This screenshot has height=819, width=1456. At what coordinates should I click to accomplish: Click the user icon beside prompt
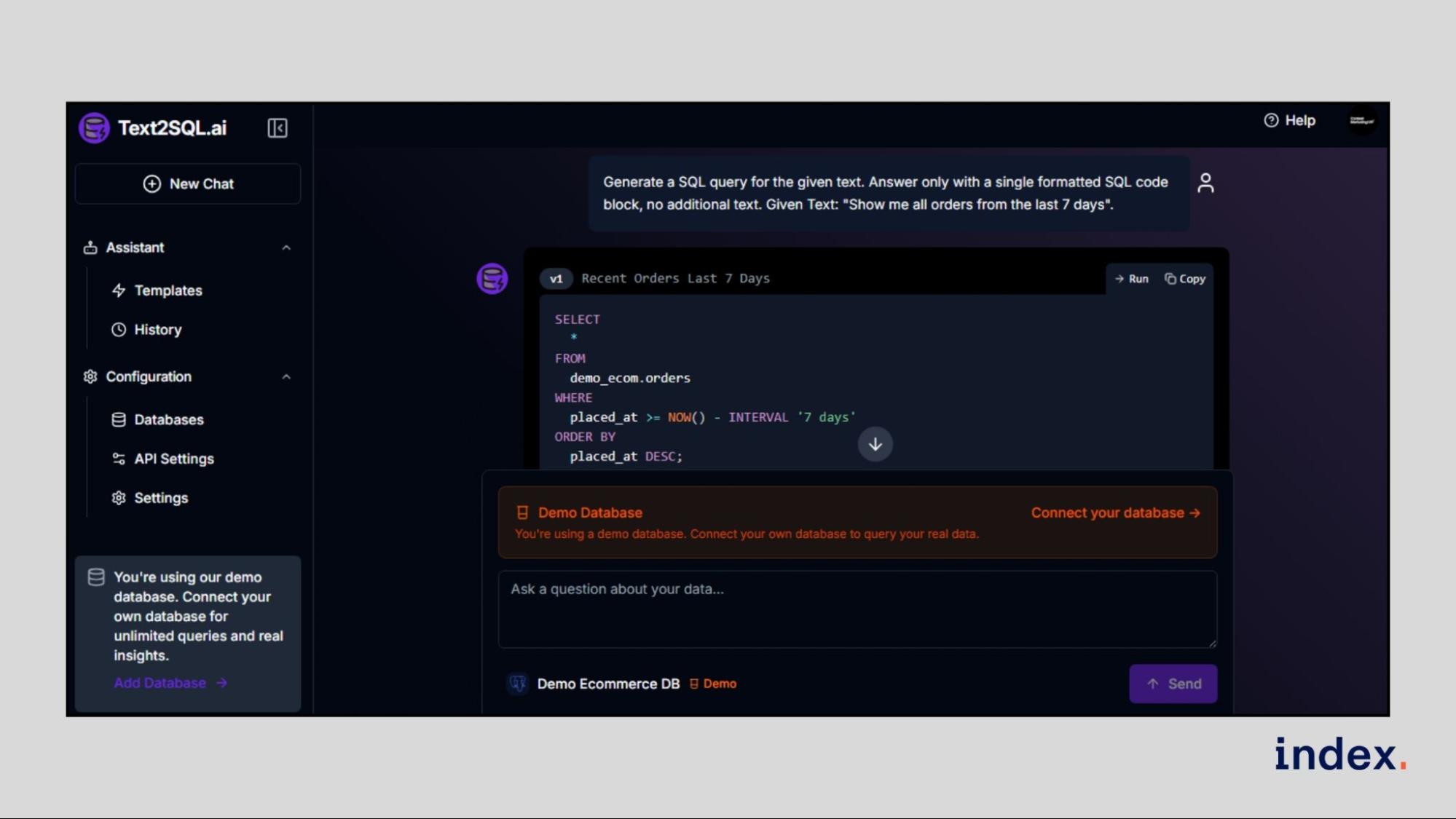click(1205, 183)
